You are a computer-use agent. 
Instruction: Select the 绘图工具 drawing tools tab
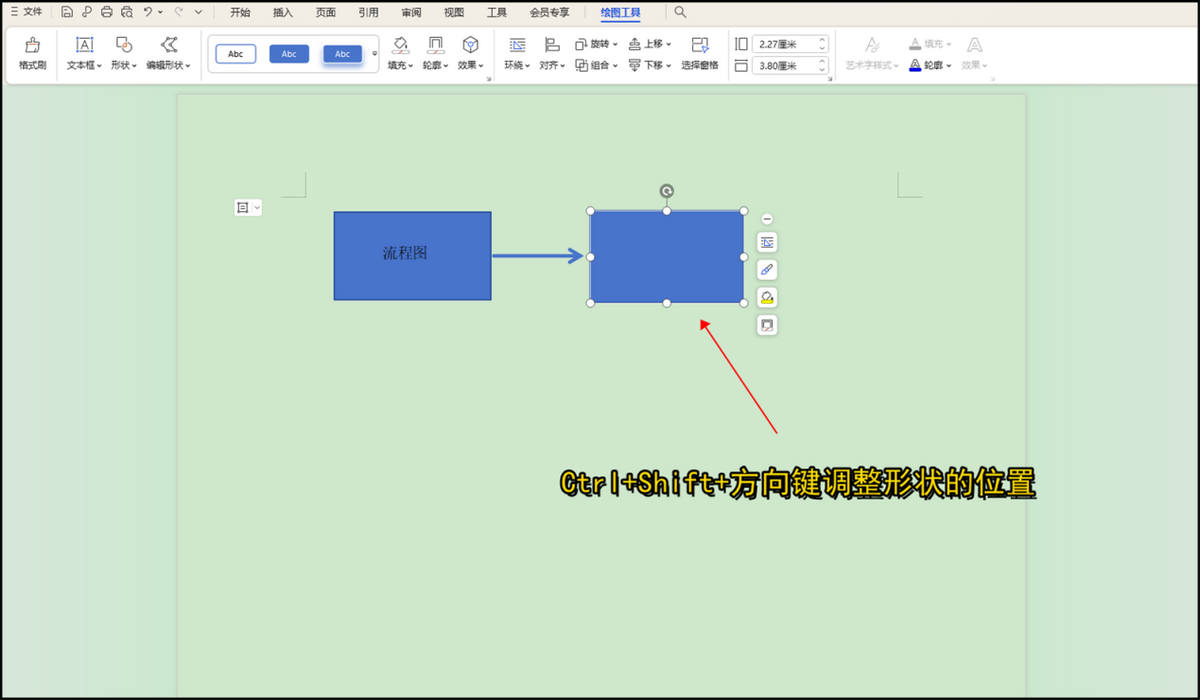click(621, 13)
